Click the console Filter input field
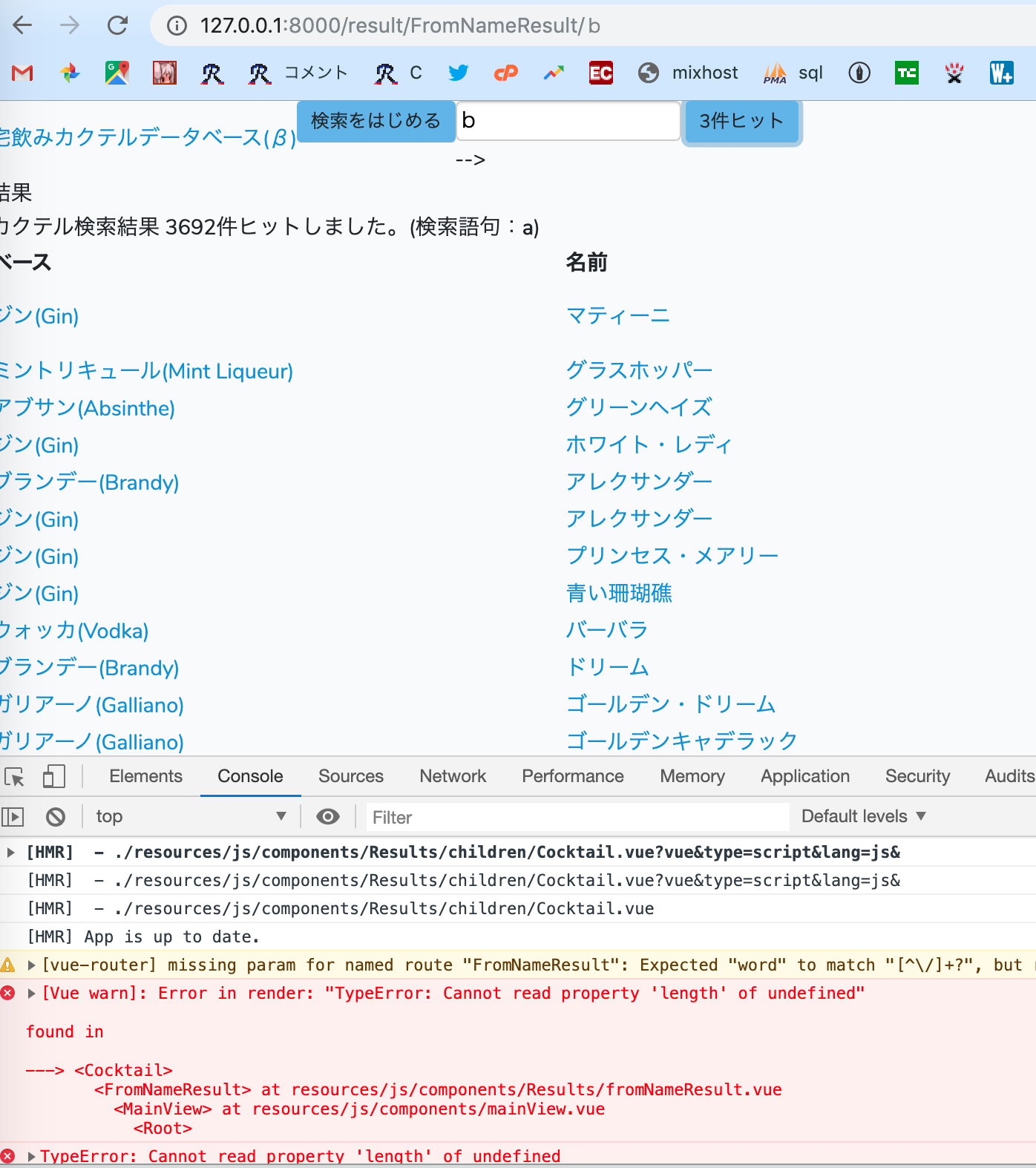1036x1168 pixels. tap(577, 817)
